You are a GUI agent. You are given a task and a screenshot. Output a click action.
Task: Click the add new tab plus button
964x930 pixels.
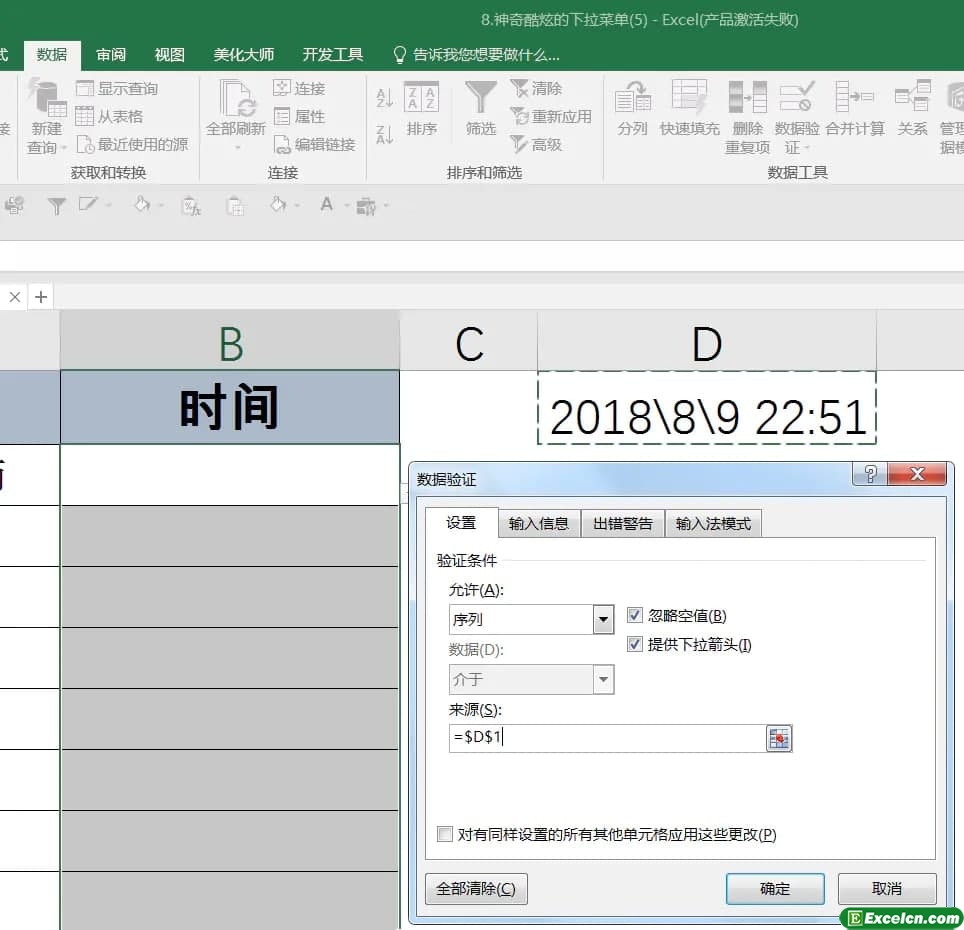[x=41, y=297]
